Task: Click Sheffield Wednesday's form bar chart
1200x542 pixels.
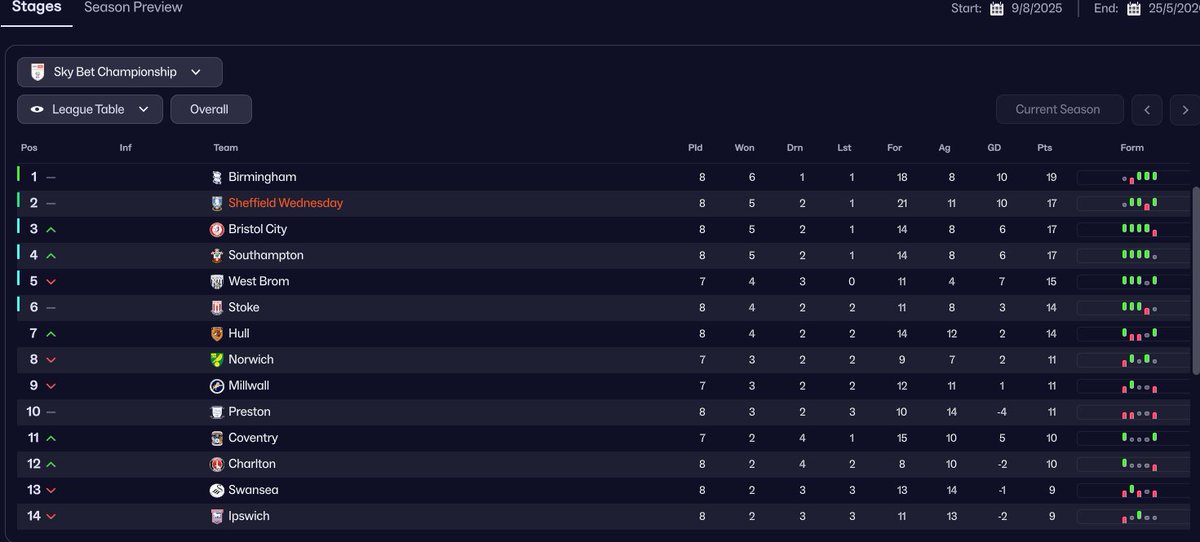Action: [x=1140, y=203]
